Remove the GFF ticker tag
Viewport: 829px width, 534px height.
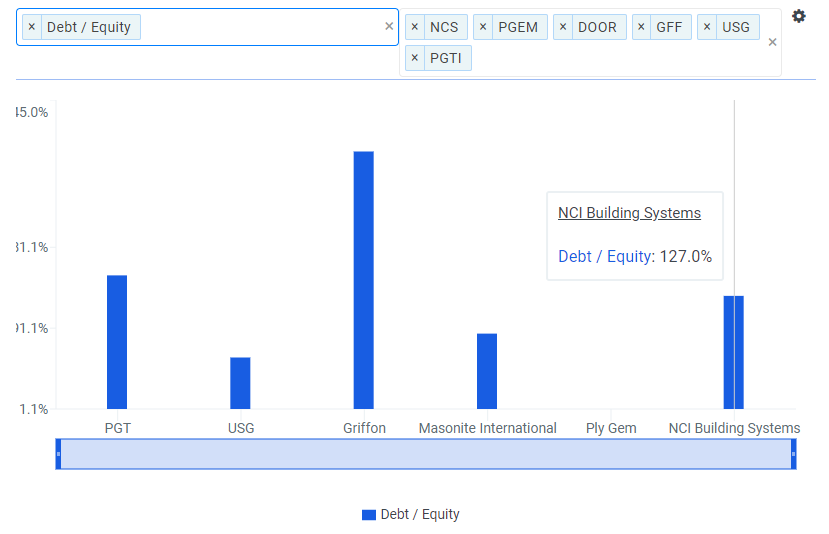(641, 27)
